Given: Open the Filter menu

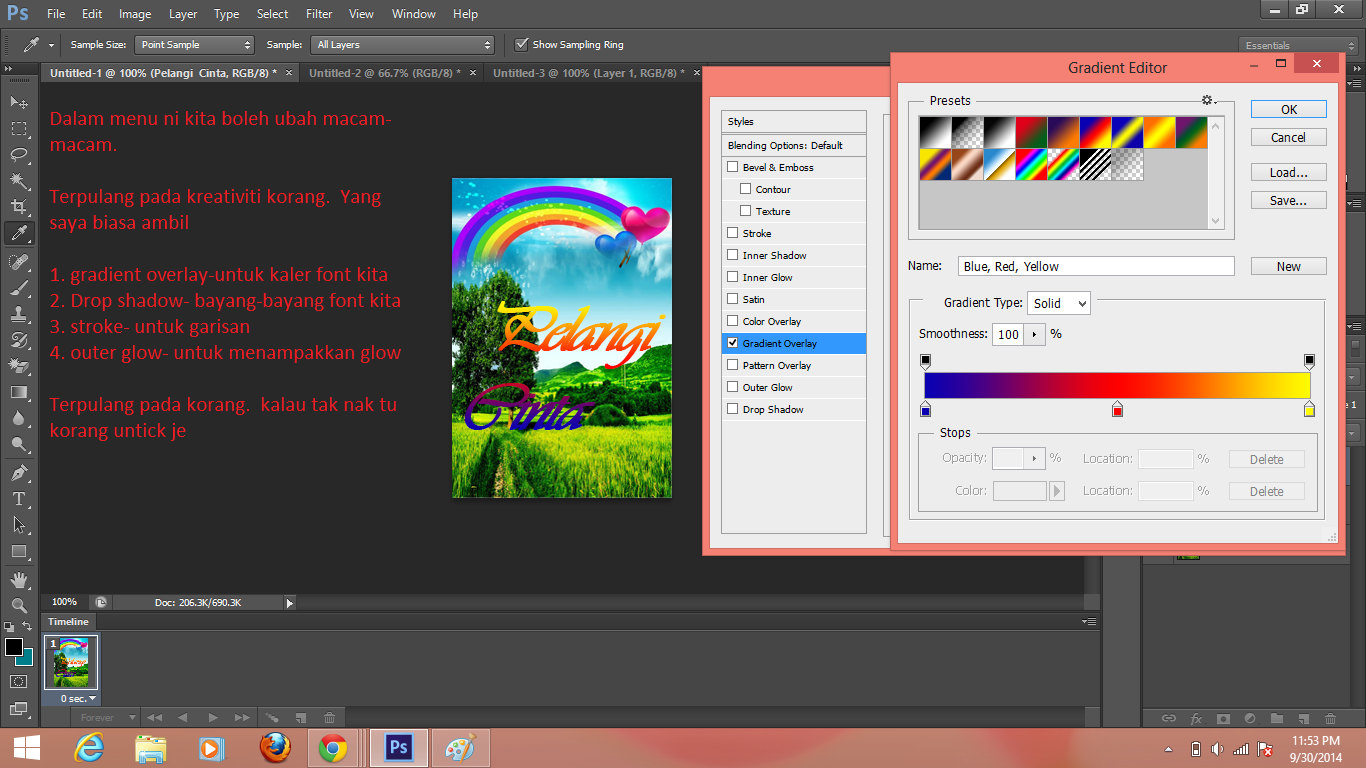Looking at the screenshot, I should (318, 13).
